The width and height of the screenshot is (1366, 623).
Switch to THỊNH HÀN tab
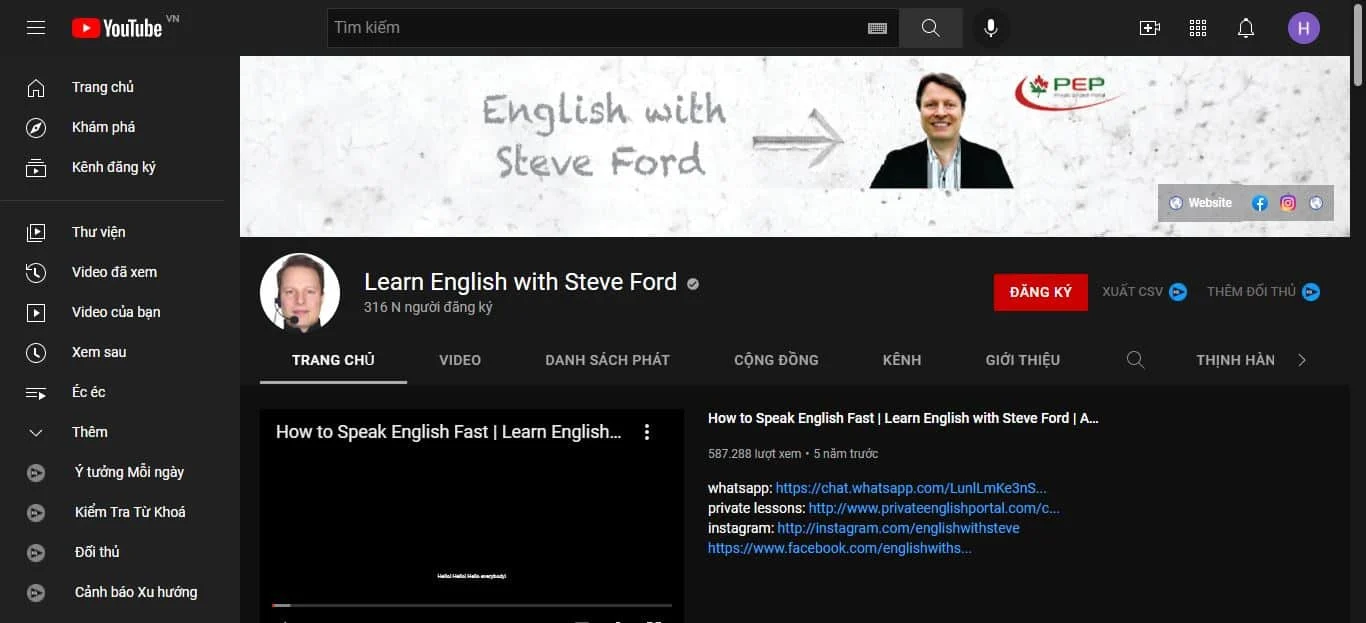[1235, 360]
